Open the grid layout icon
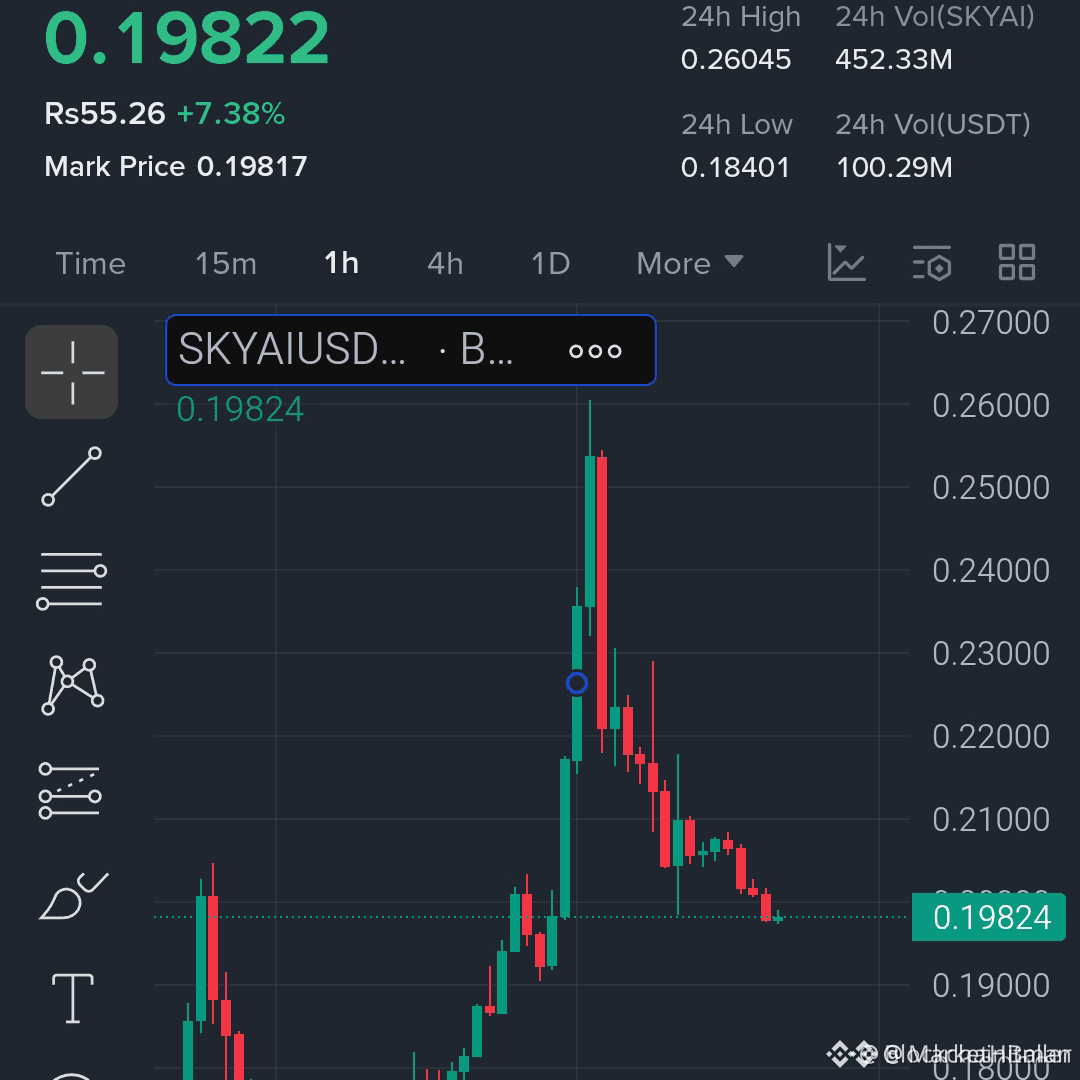The image size is (1080, 1080). point(1017,262)
